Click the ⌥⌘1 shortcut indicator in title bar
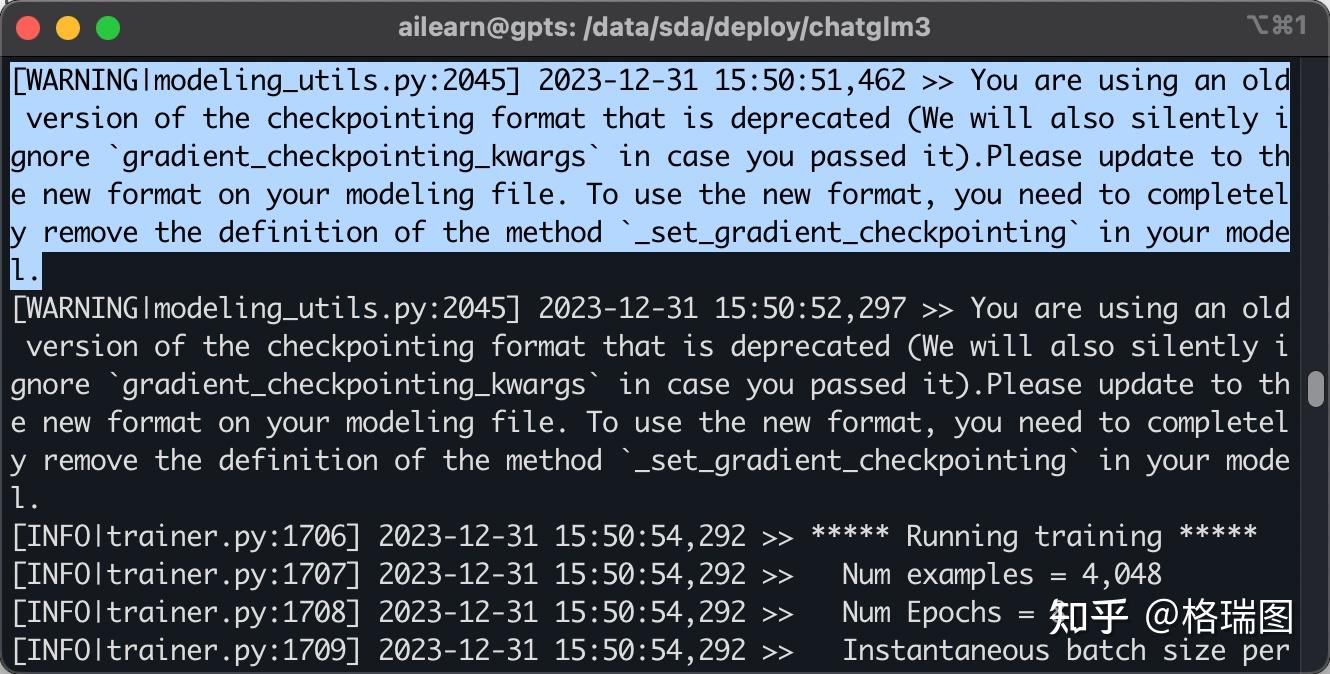The image size is (1330, 674). click(x=1276, y=26)
